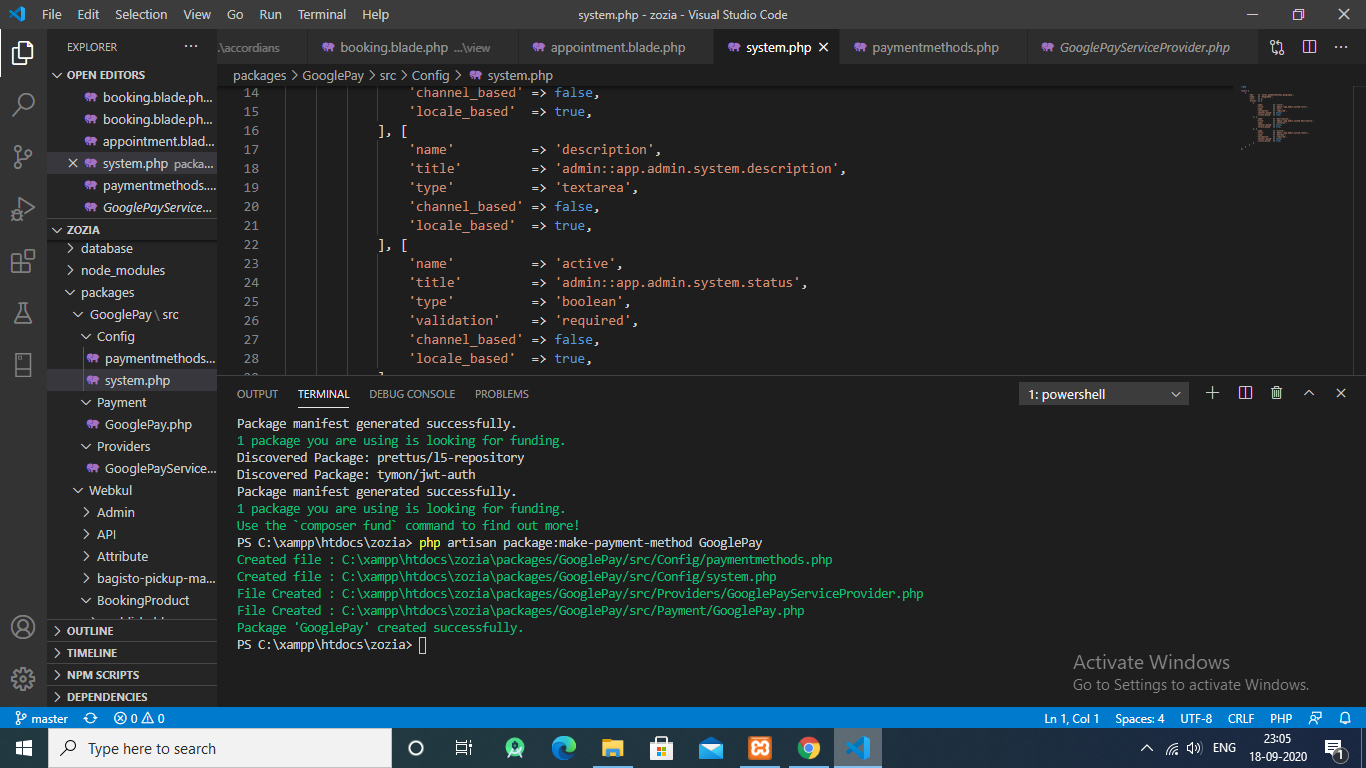Maximize the panel size with chevron up
The height and width of the screenshot is (768, 1366).
1309,393
